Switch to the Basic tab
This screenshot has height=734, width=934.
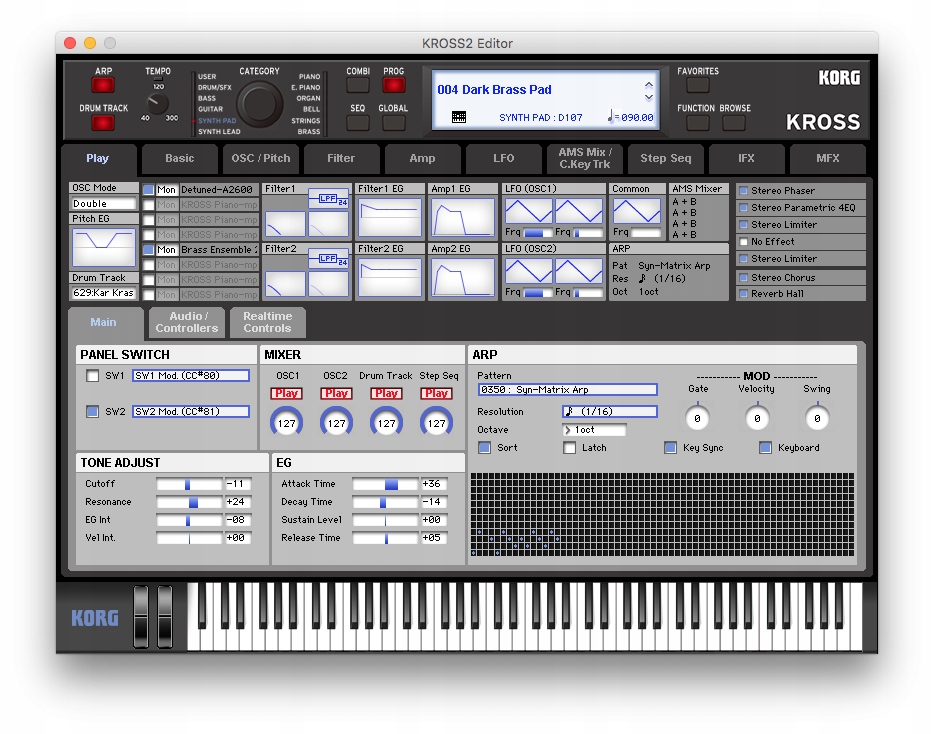[x=179, y=158]
